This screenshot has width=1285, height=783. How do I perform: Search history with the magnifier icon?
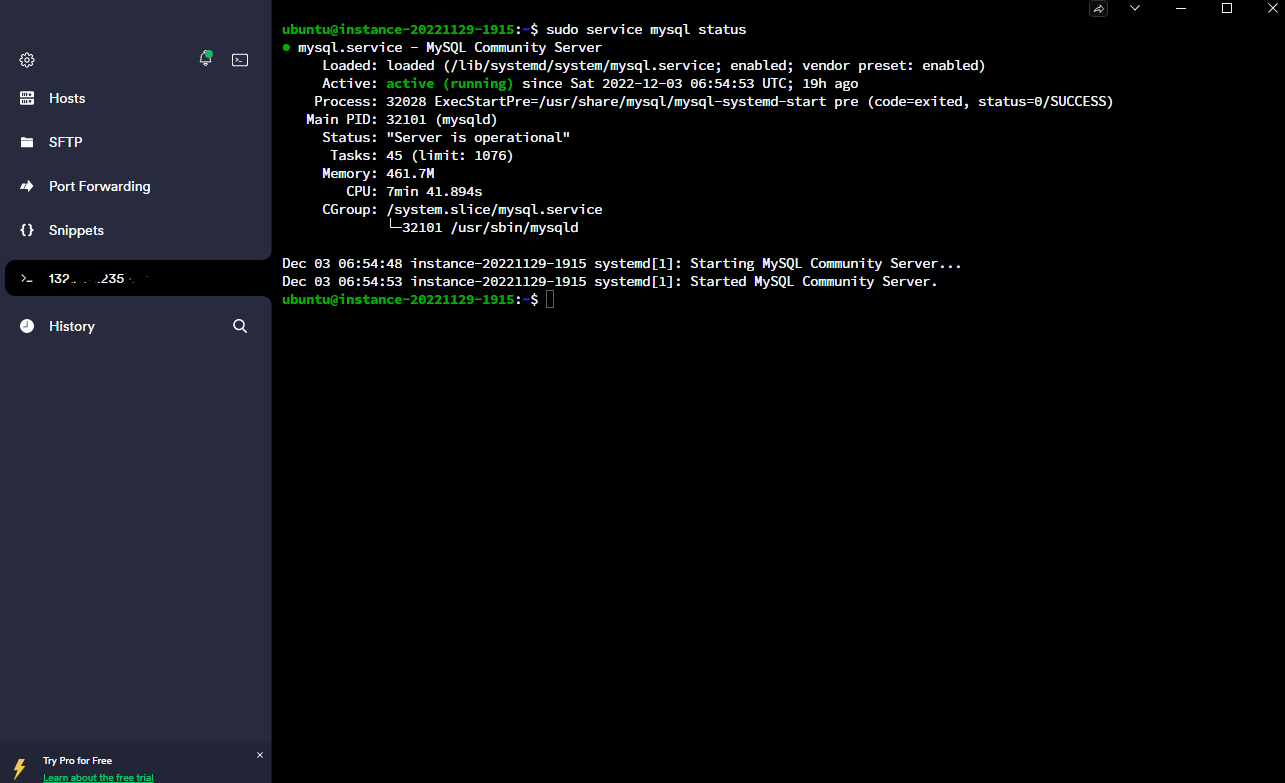pyautogui.click(x=240, y=326)
